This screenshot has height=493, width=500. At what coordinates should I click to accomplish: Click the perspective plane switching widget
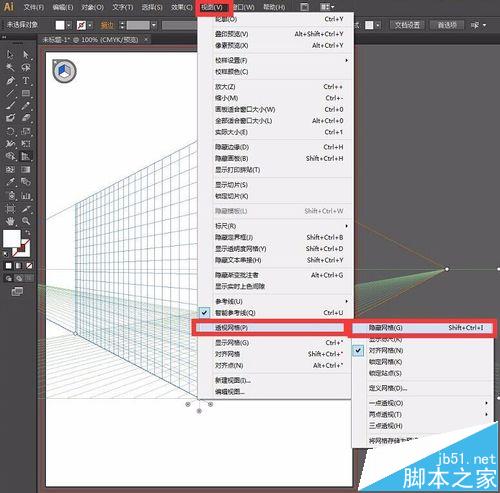(x=64, y=71)
